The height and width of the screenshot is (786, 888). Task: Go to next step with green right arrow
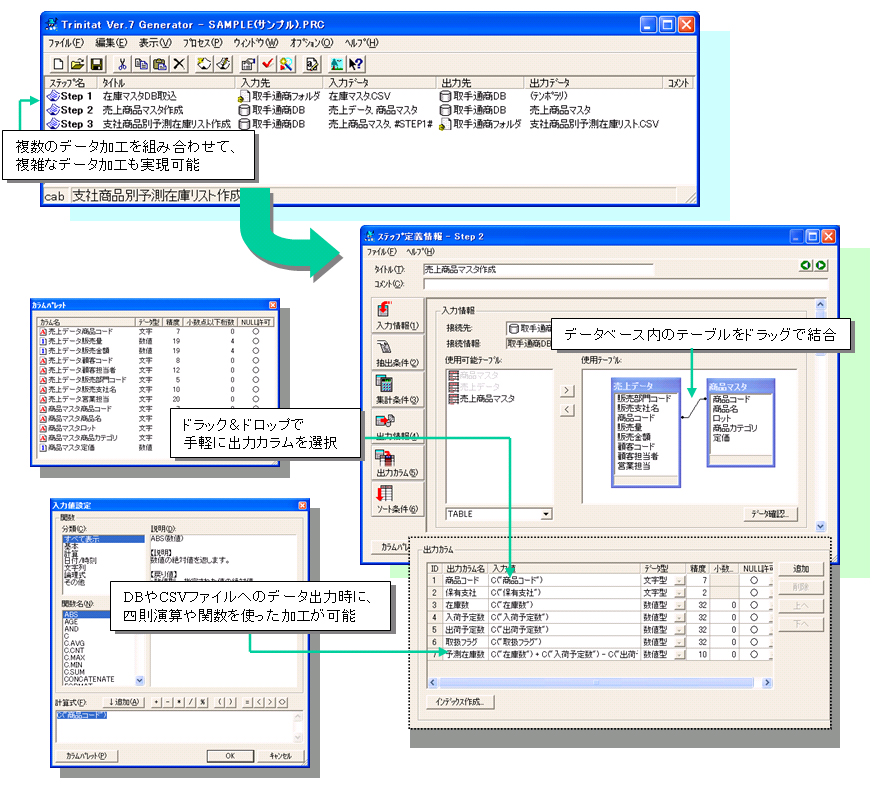click(821, 265)
